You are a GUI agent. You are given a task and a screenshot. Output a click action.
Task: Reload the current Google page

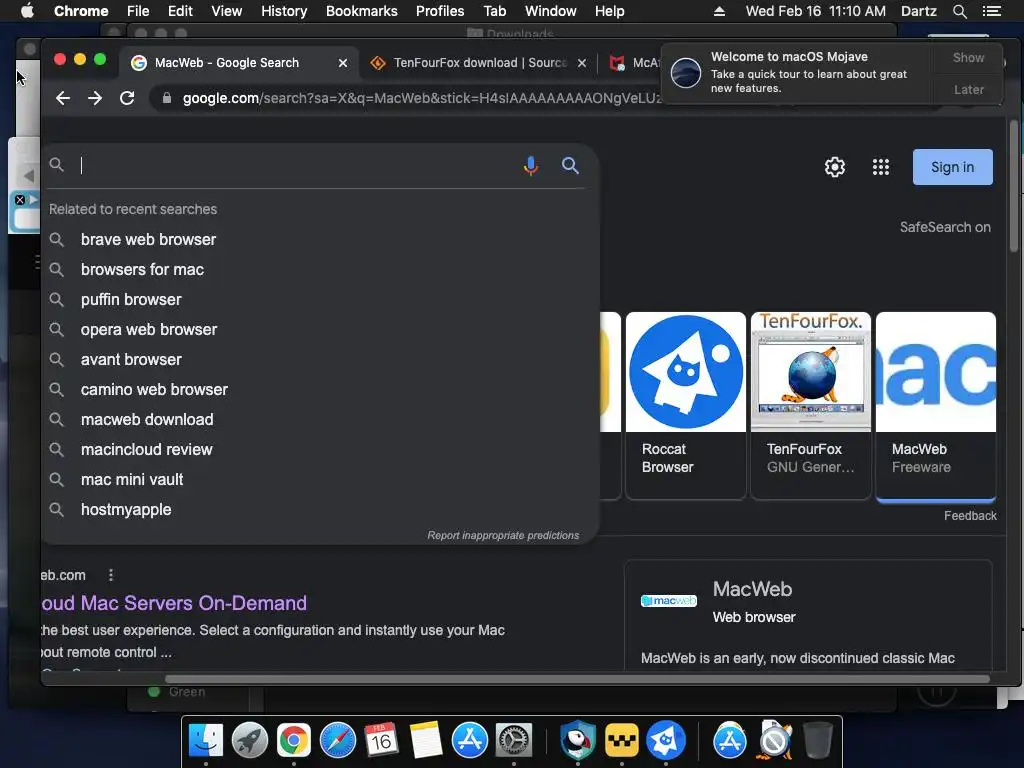pos(127,98)
